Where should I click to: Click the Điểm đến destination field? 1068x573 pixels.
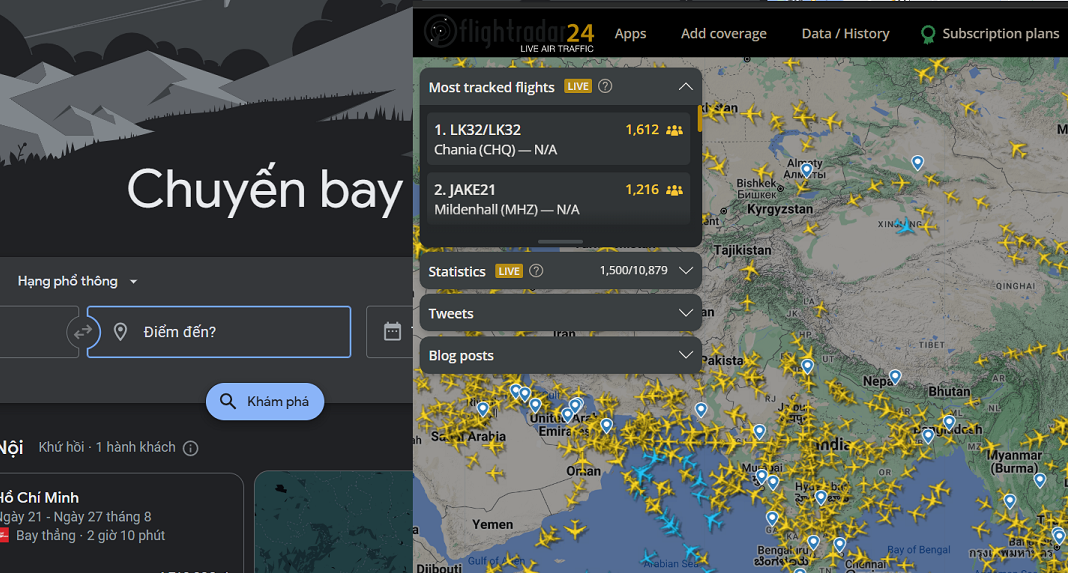[x=219, y=332]
